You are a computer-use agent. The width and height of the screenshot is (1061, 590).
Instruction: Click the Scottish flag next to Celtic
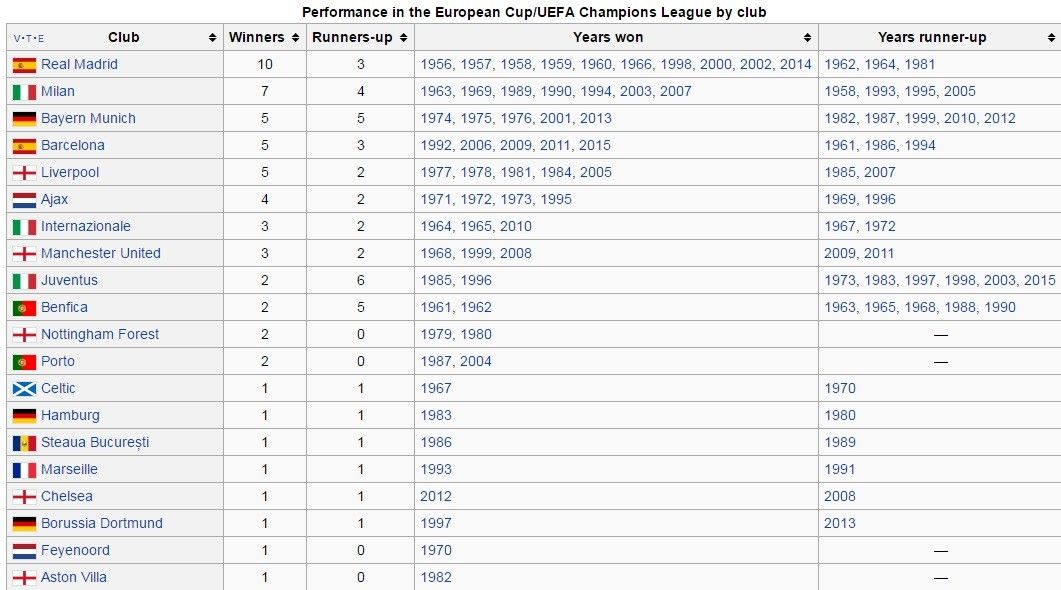pyautogui.click(x=24, y=389)
